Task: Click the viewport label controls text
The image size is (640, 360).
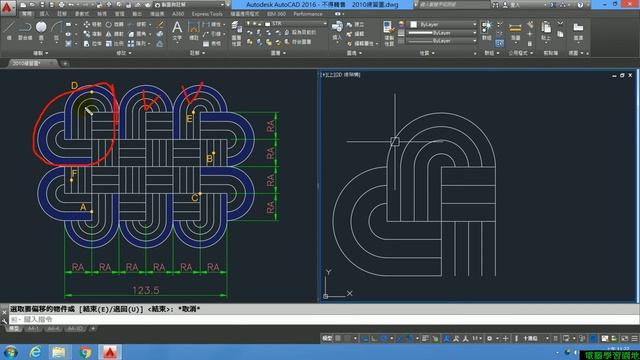Action: [340, 75]
